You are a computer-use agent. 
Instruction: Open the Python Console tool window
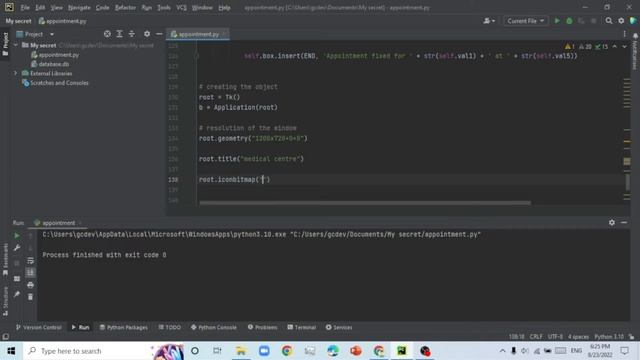coord(213,327)
